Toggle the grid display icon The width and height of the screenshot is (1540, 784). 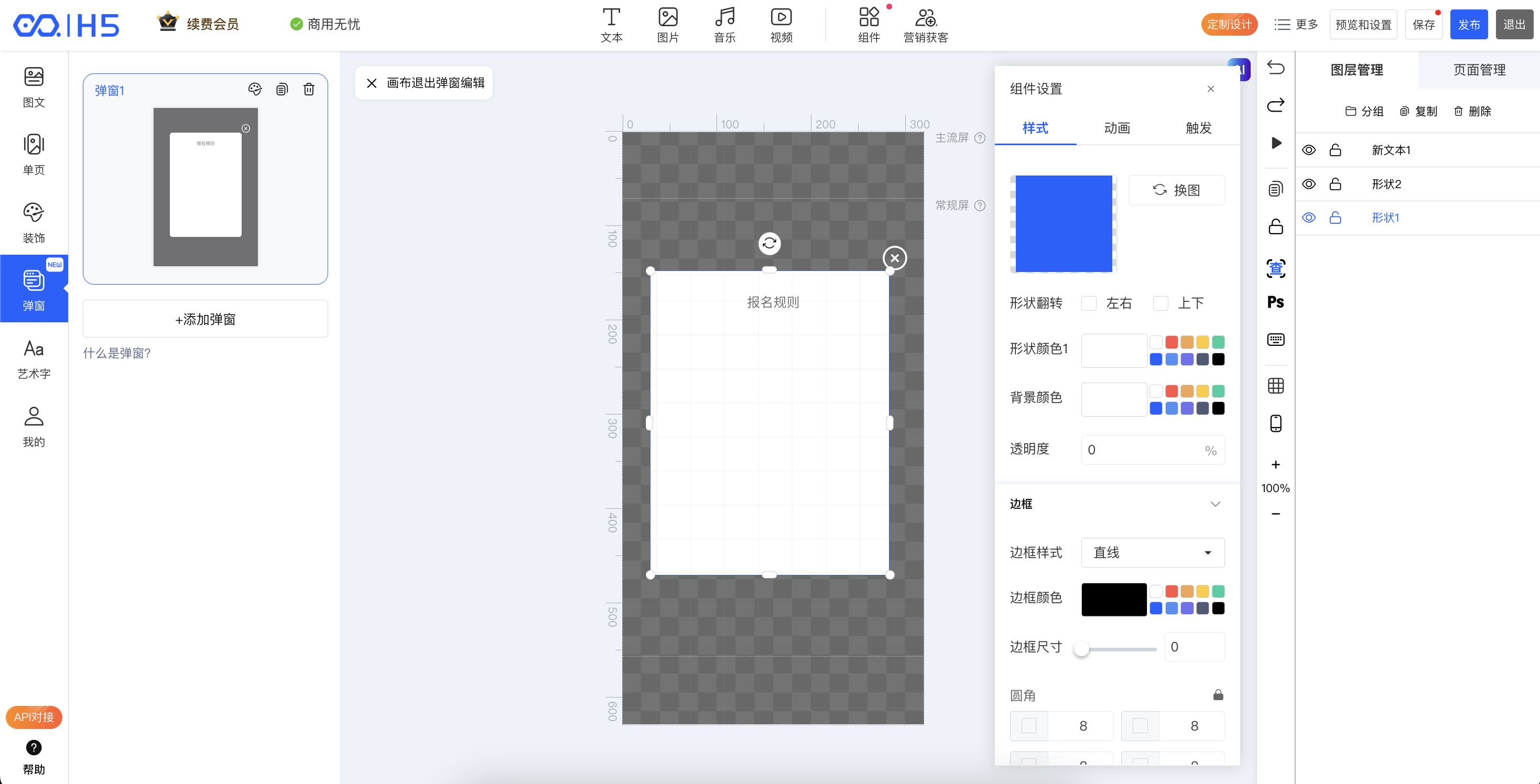[1275, 386]
